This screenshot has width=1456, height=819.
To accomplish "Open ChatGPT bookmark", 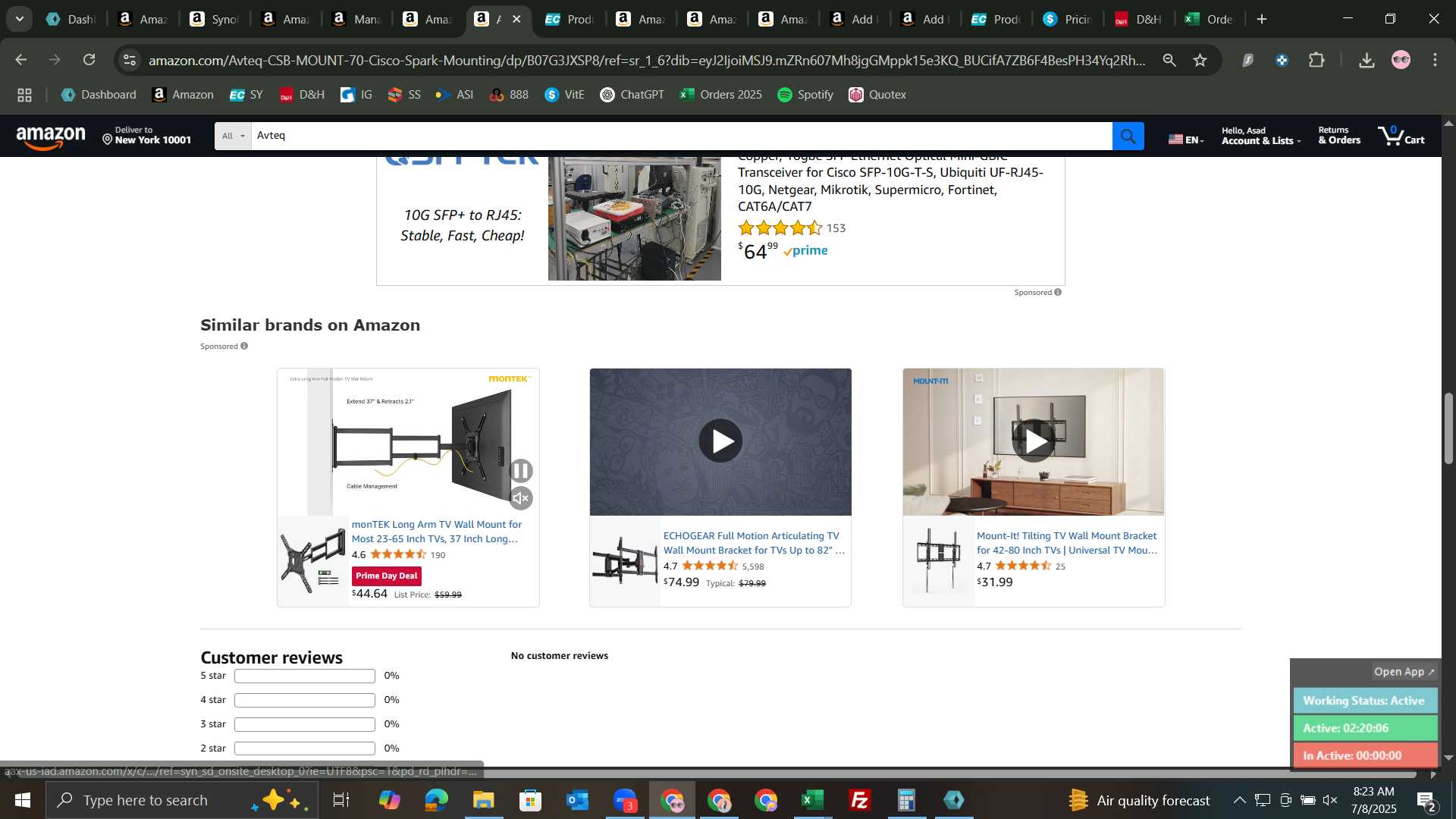I will click(x=632, y=95).
